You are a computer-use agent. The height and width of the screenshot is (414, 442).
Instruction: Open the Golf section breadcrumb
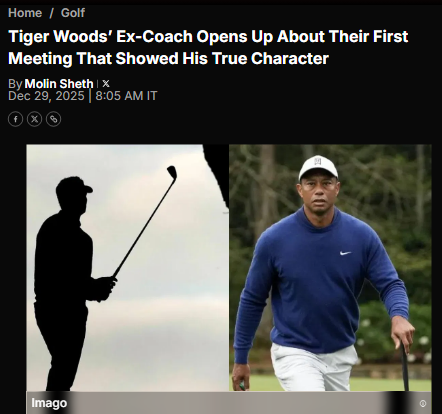tap(73, 13)
